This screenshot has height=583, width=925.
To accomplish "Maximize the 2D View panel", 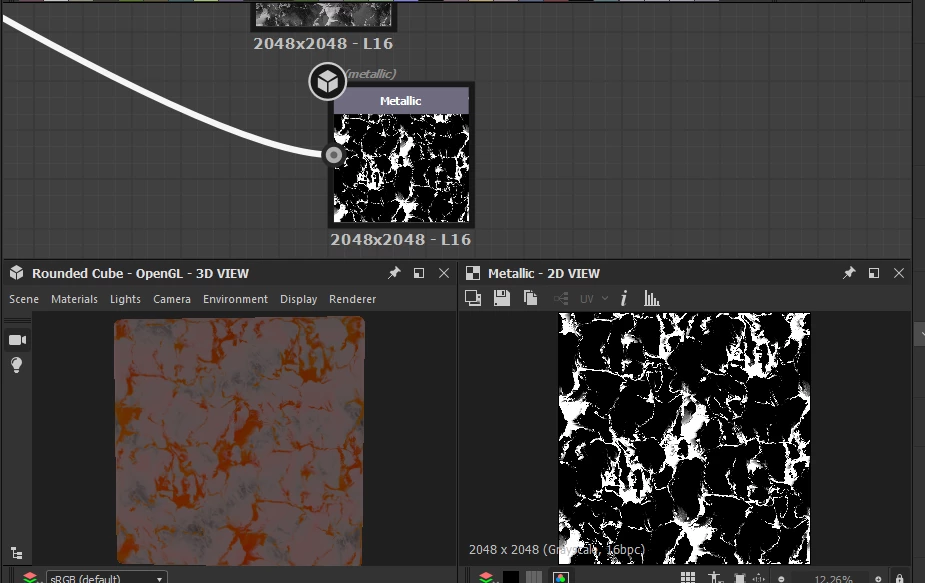I will 874,273.
